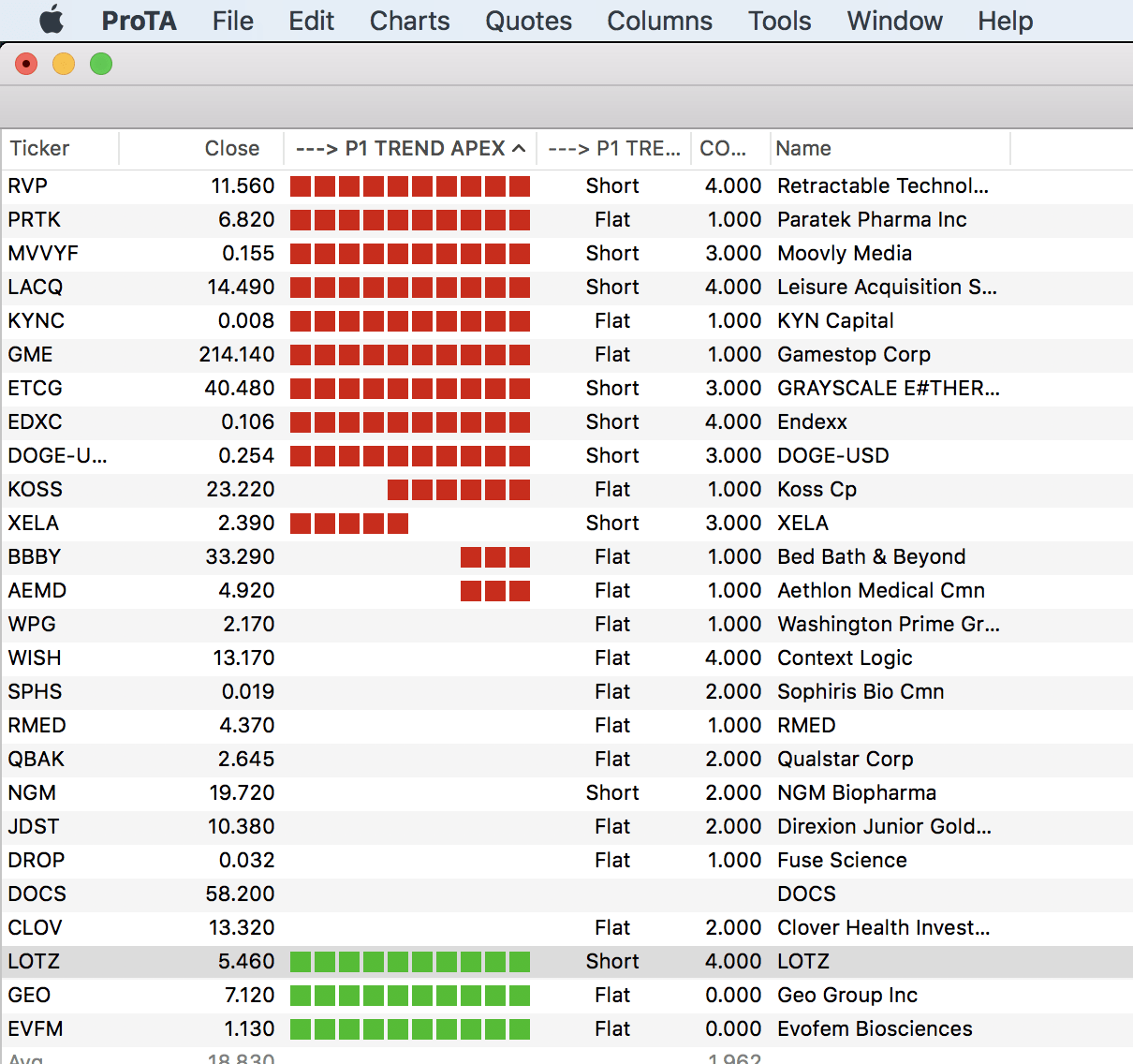Click the partial red trend bar for XELA
This screenshot has width=1133, height=1064.
349,523
